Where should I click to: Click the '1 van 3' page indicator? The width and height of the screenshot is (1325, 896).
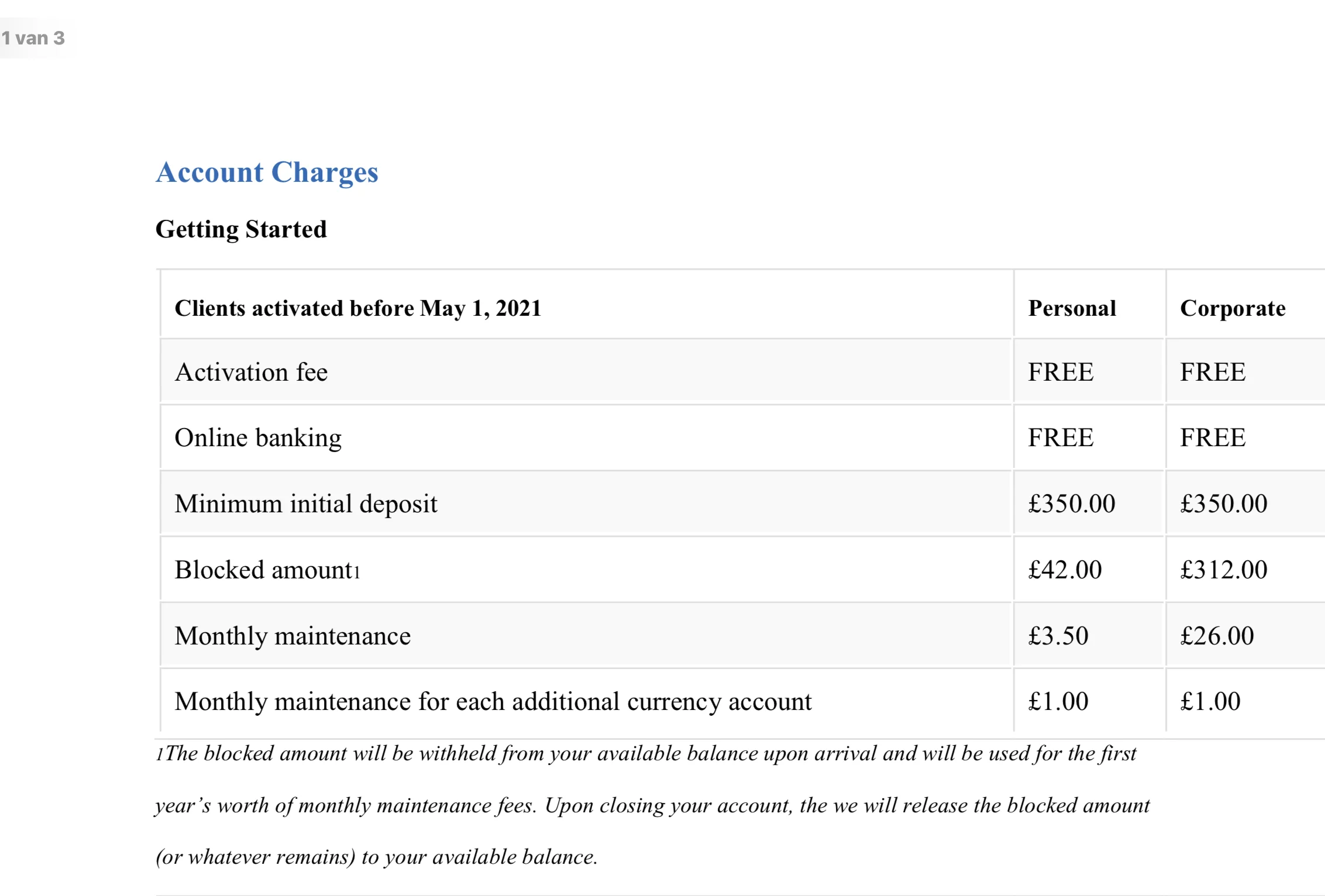(33, 38)
